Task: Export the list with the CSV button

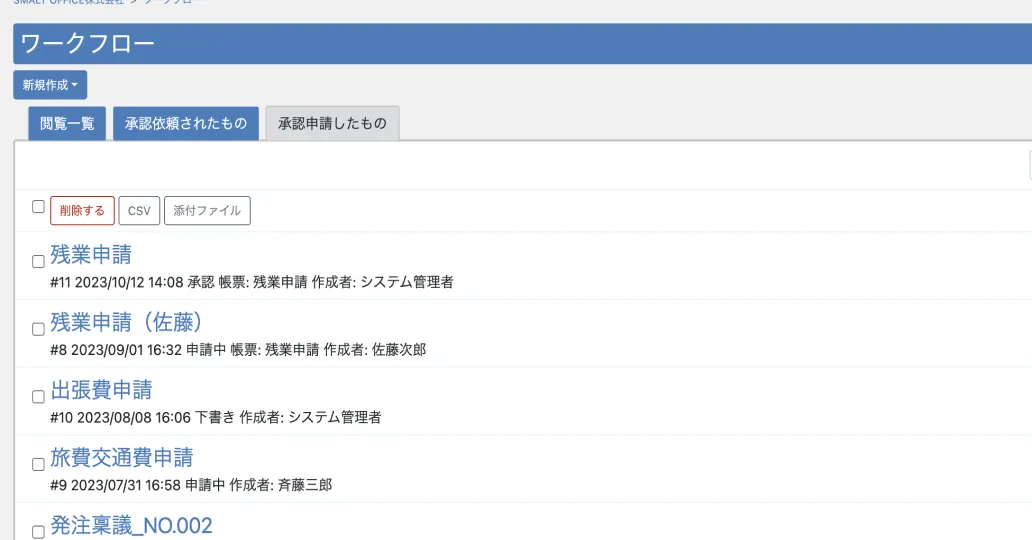Action: [x=139, y=211]
